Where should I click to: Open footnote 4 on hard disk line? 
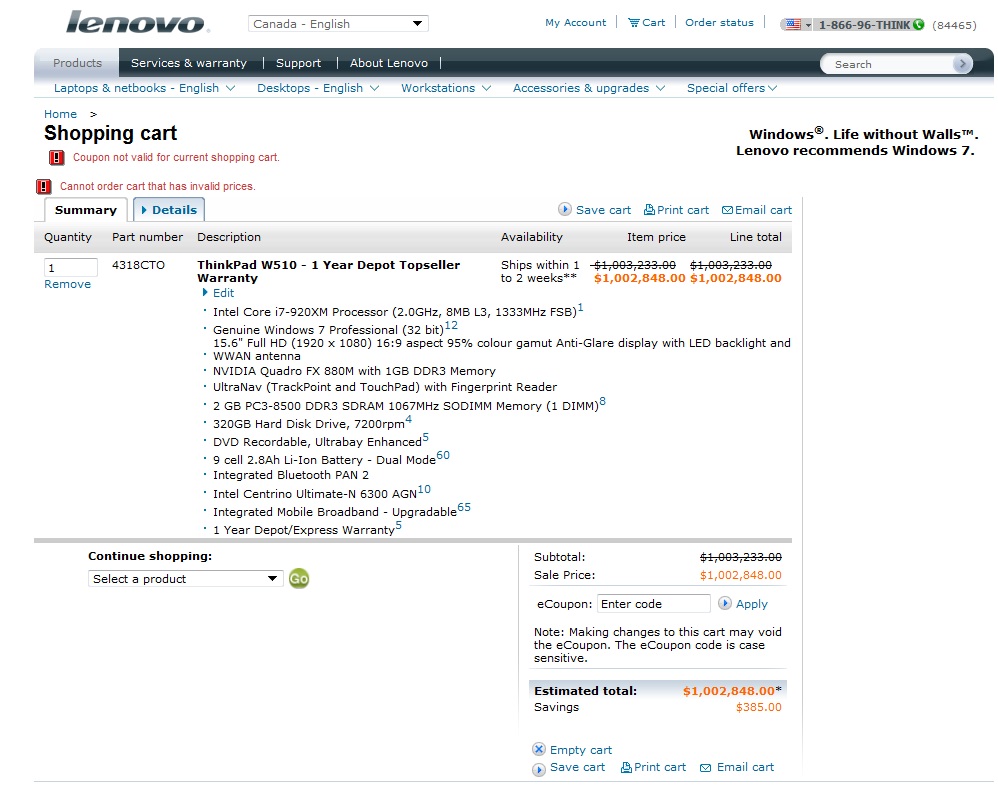pyautogui.click(x=409, y=419)
